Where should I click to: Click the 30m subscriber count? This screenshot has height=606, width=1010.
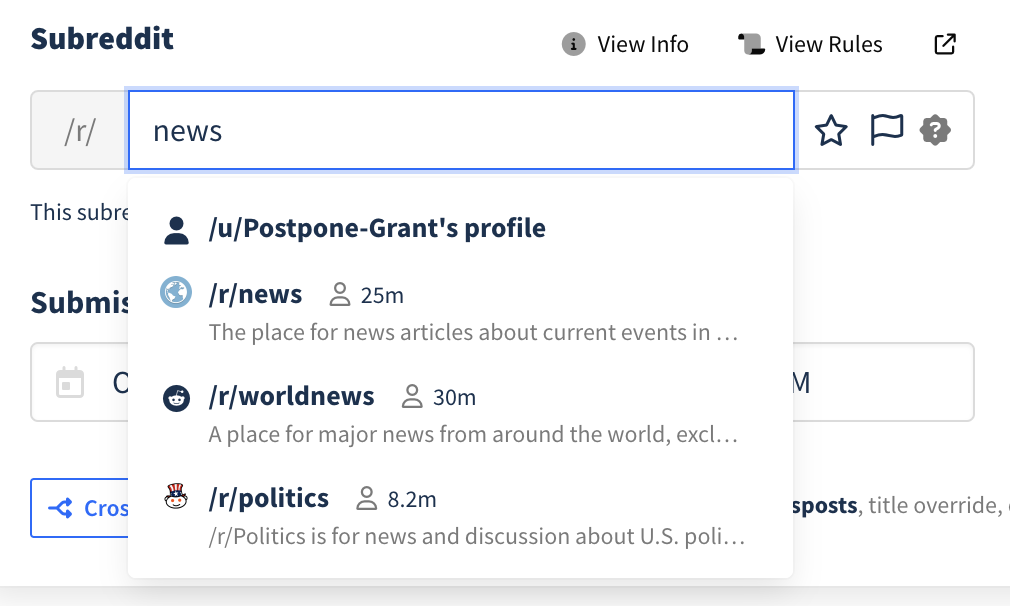[454, 397]
